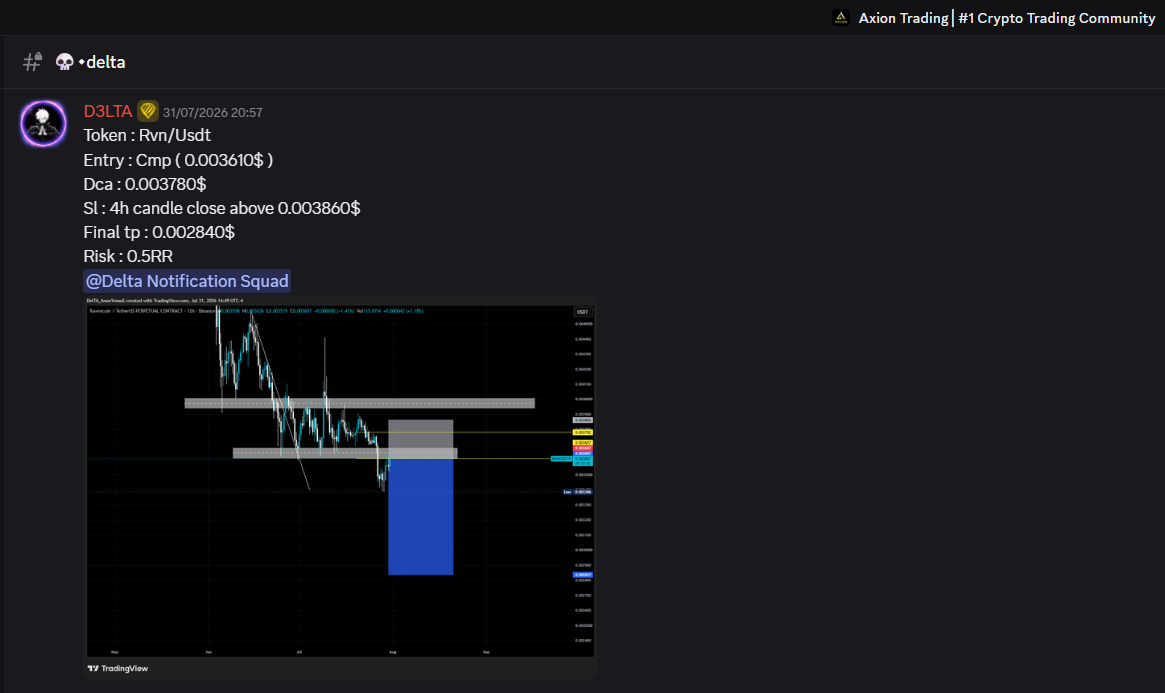Click the USDT label in chart corner
The width and height of the screenshot is (1165, 693).
tap(582, 312)
